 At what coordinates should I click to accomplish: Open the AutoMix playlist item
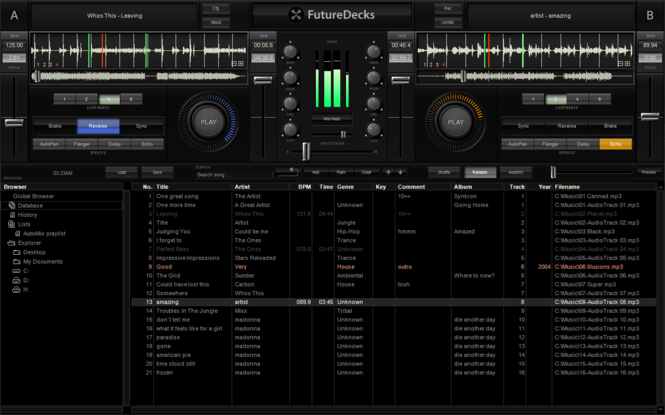tap(41, 234)
